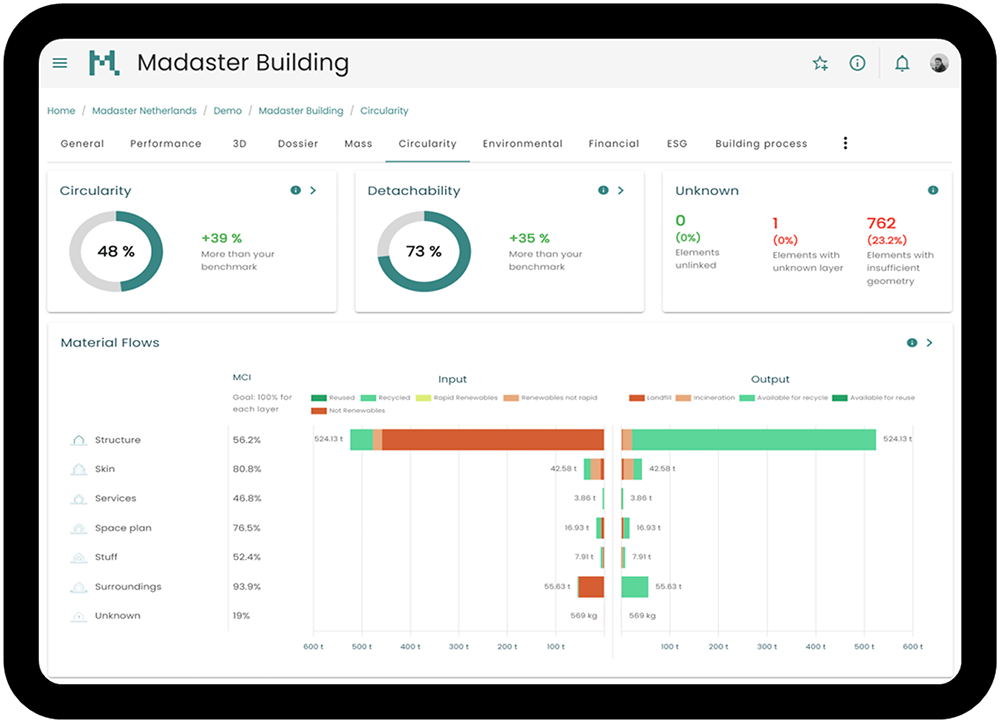This screenshot has height=723, width=1000.
Task: Open the Mass tab
Action: click(358, 143)
